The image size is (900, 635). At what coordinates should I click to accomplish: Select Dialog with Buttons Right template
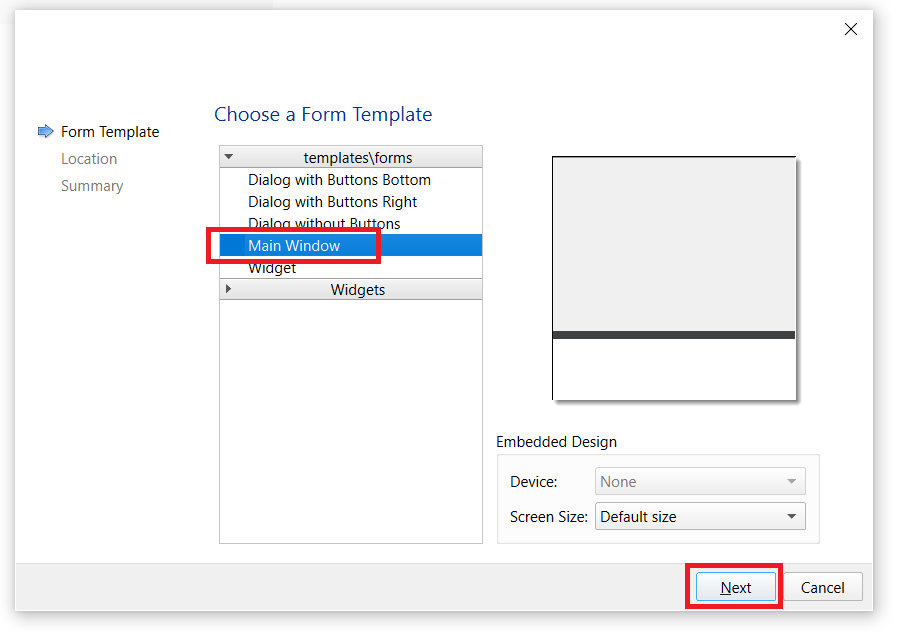click(332, 202)
